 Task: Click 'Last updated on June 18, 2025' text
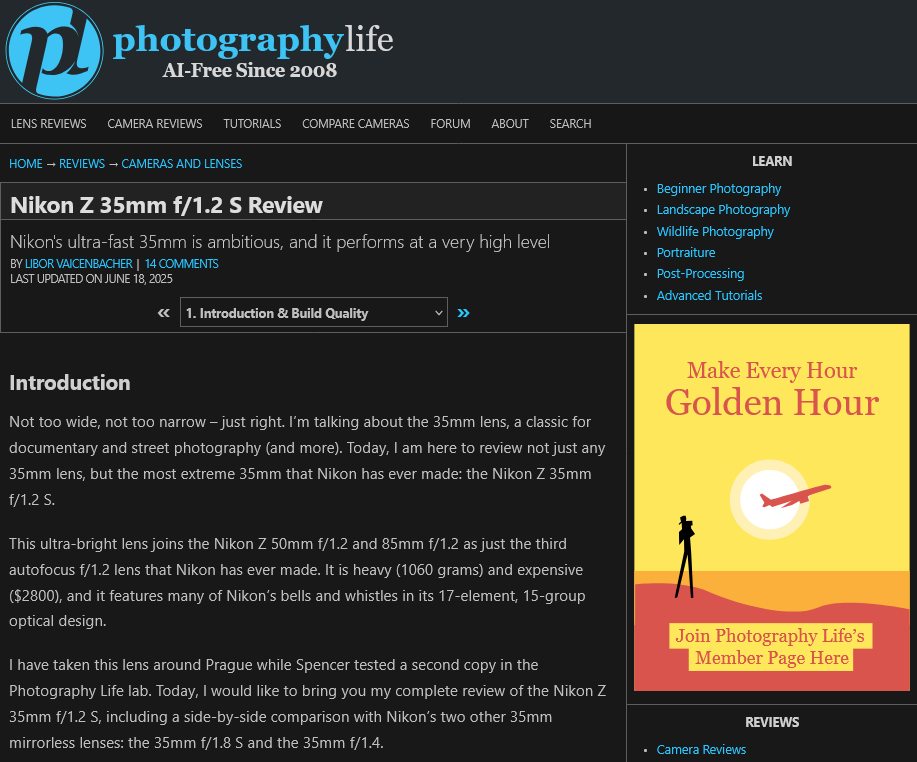coord(91,279)
